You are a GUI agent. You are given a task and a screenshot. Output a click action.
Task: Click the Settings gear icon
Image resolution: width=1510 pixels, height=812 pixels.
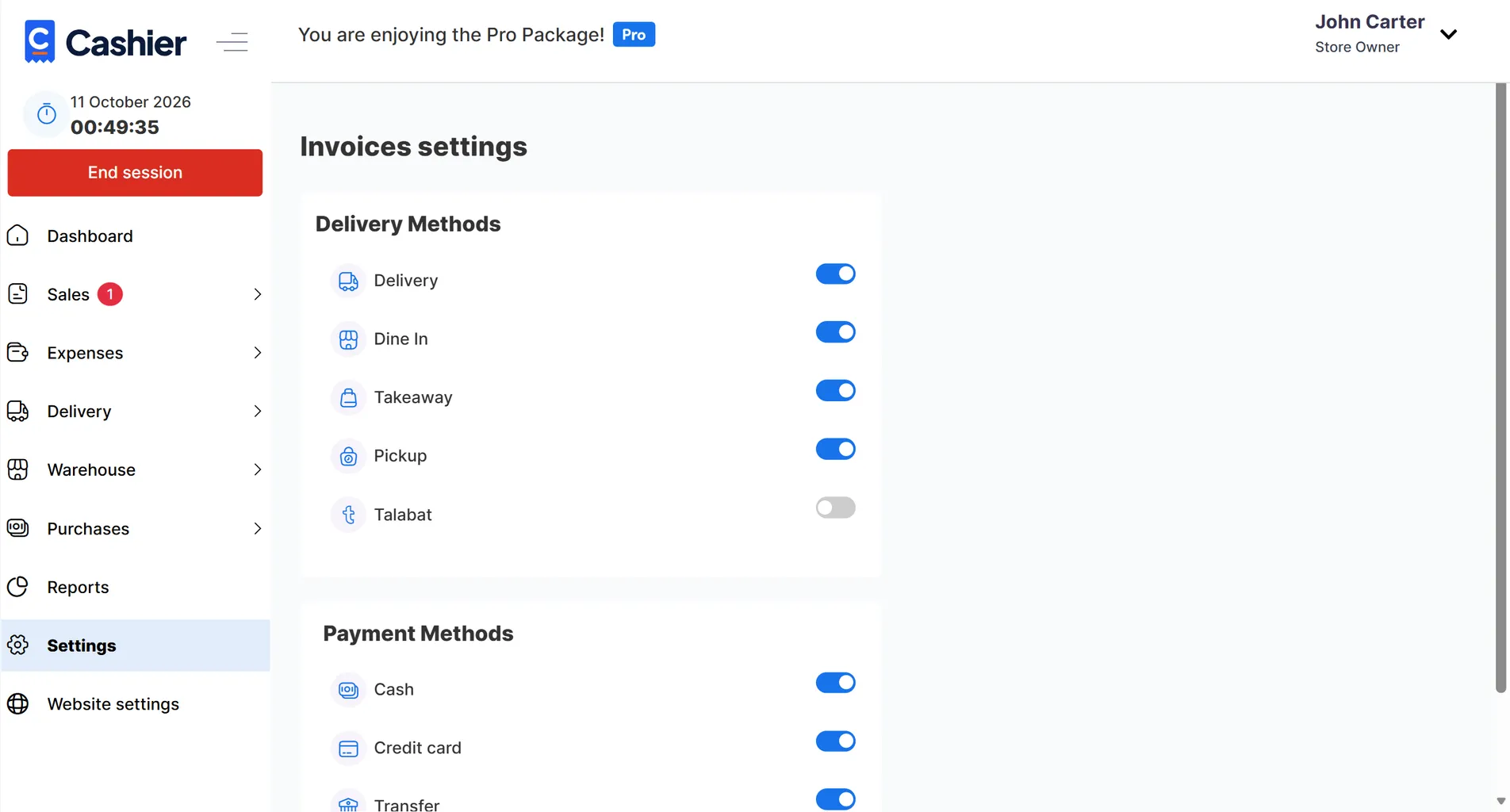(17, 645)
